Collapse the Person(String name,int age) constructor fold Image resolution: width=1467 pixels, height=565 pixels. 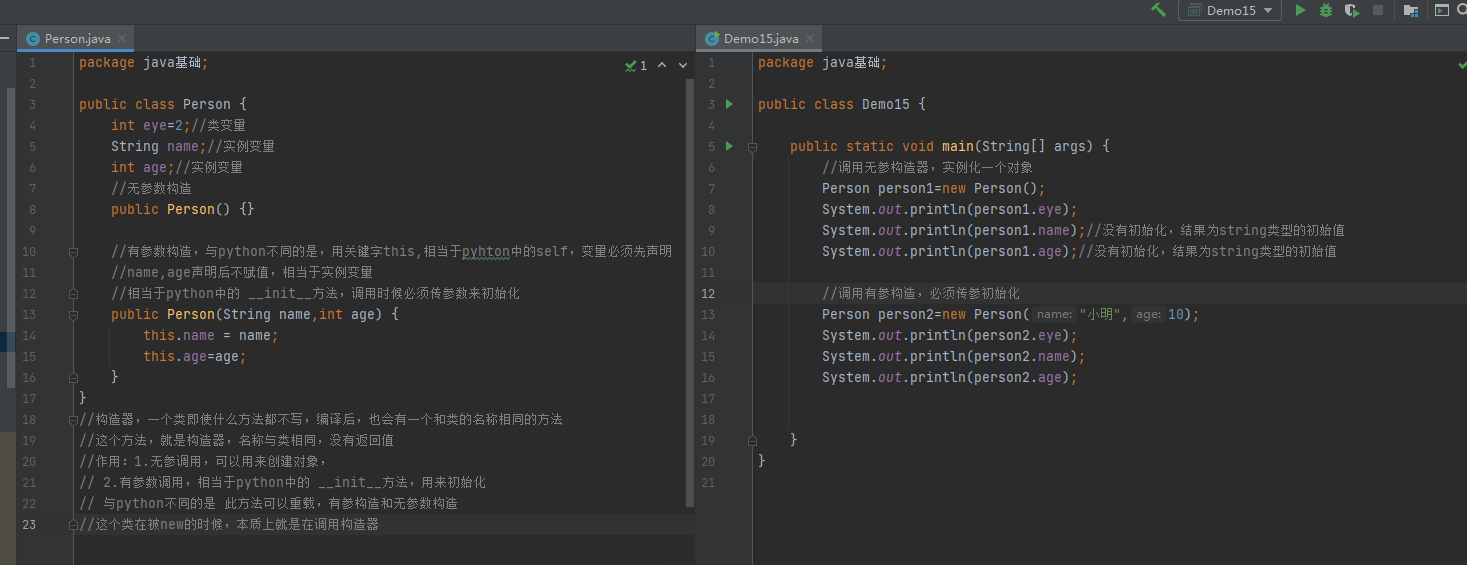tap(73, 315)
